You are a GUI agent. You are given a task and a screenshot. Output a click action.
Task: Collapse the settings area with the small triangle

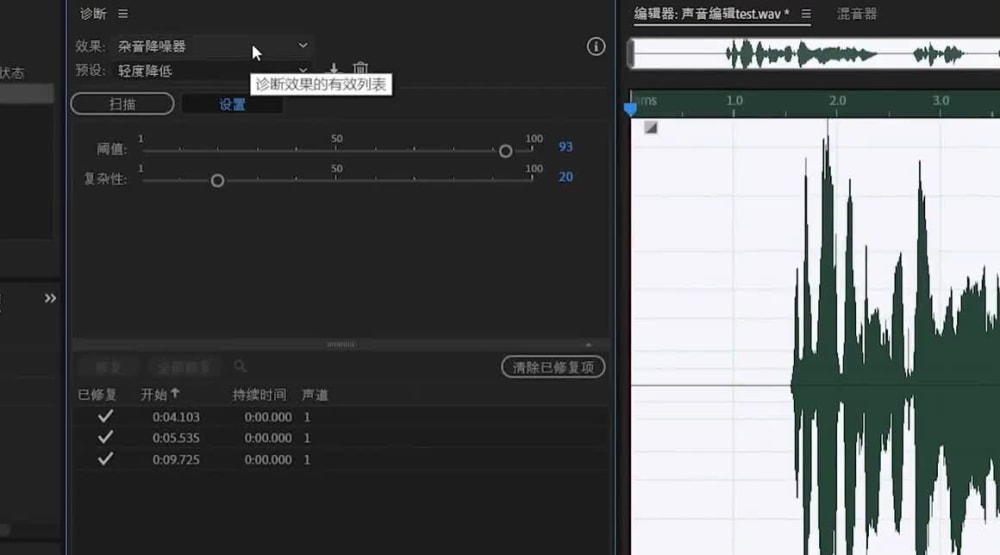point(588,344)
